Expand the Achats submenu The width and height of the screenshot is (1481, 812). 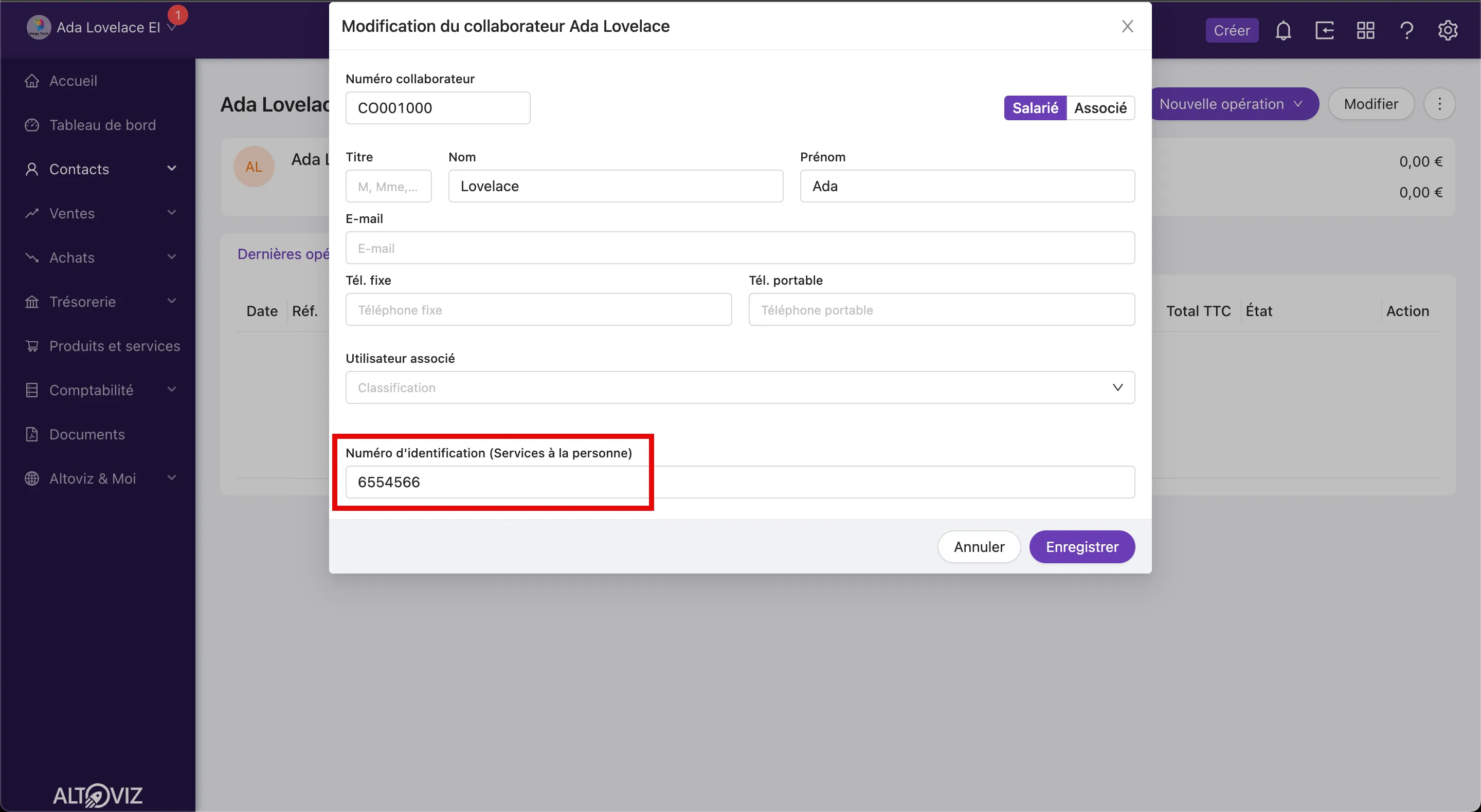coord(171,257)
